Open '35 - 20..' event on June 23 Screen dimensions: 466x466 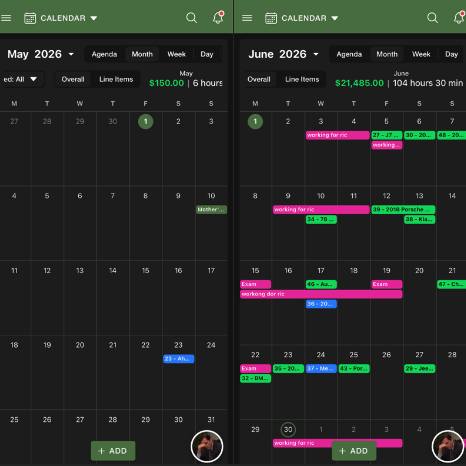(288, 368)
